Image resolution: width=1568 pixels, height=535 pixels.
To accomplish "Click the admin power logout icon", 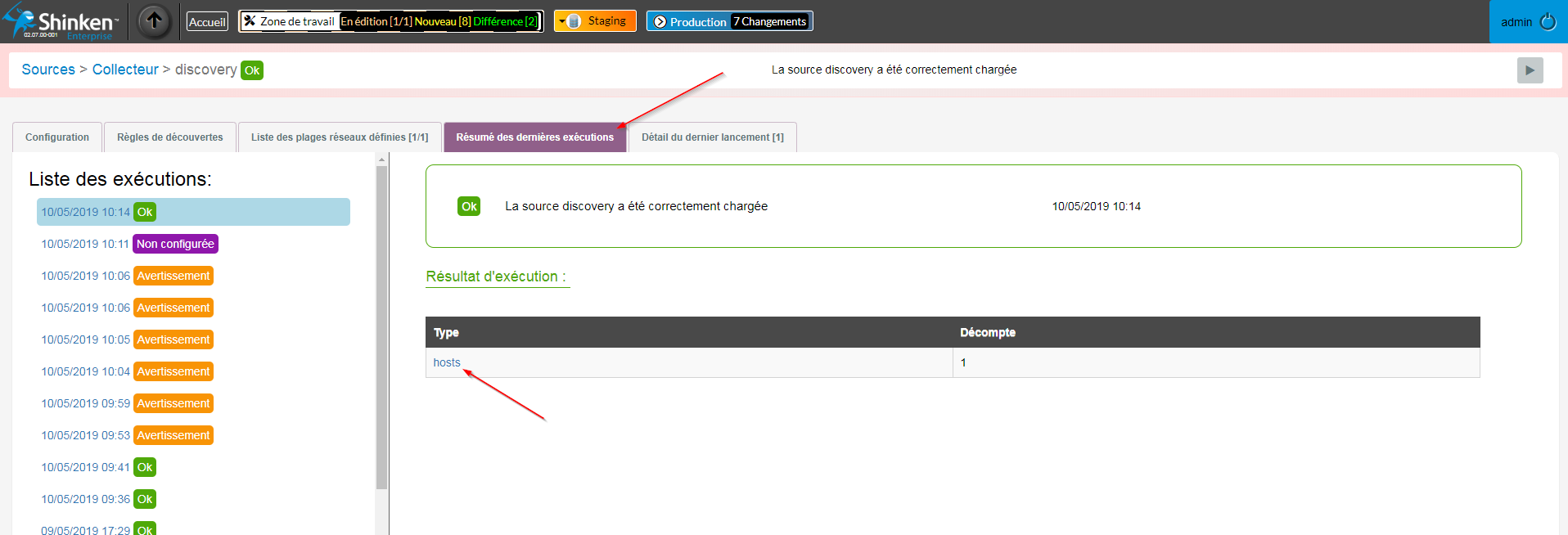I will coord(1548,22).
